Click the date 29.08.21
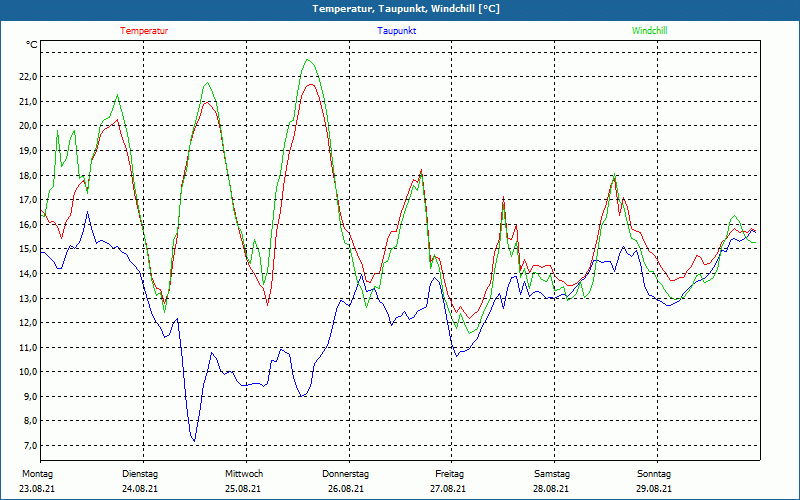Screen dimensions: 800x500 coord(654,489)
